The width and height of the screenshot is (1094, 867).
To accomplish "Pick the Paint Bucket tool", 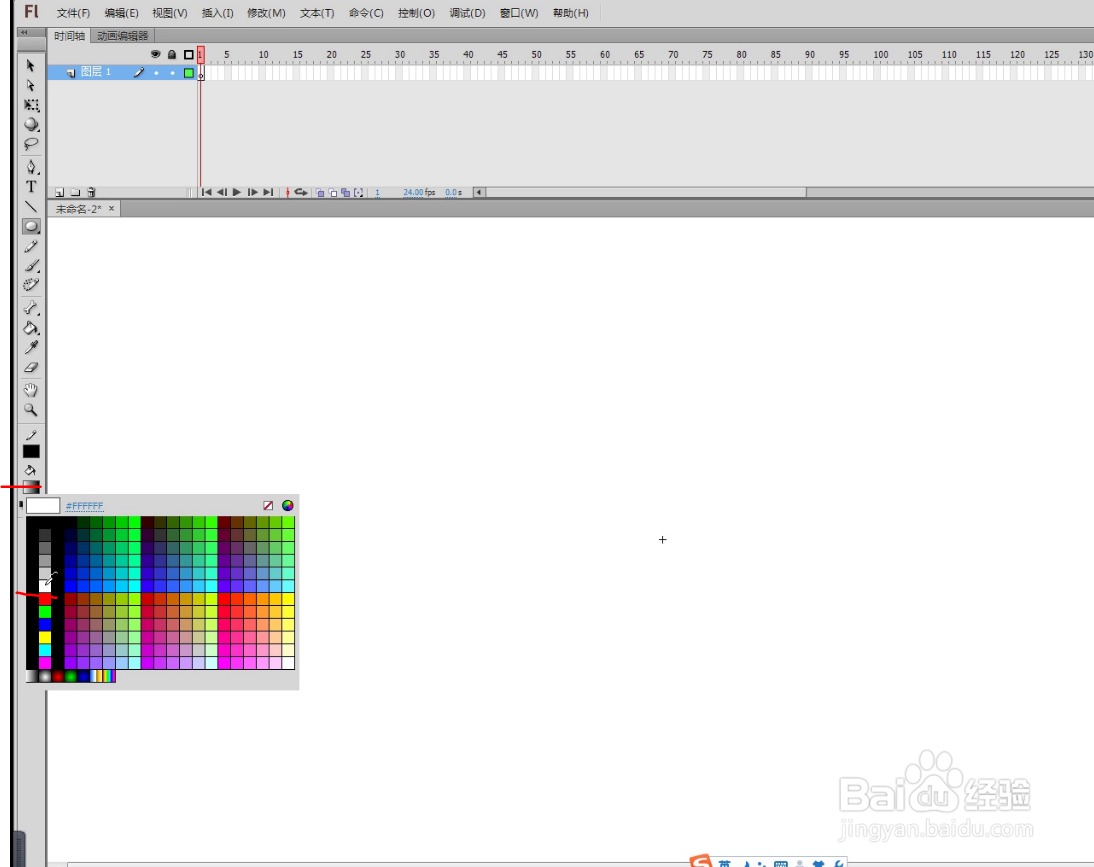I will click(31, 328).
